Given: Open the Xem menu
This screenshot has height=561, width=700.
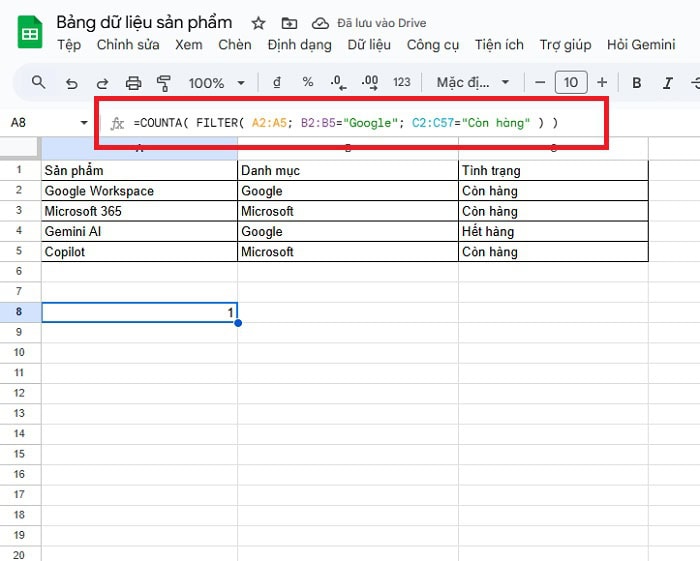Looking at the screenshot, I should (x=188, y=45).
